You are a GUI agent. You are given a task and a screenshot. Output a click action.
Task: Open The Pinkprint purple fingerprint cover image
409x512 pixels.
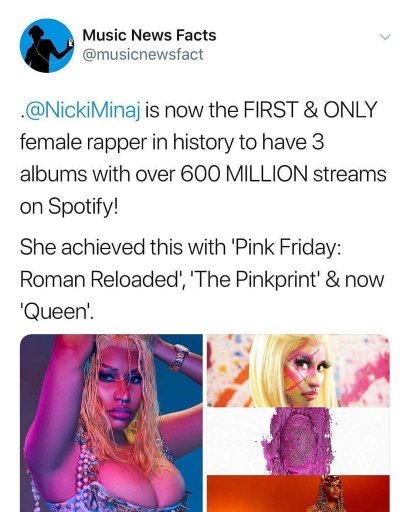(298, 441)
